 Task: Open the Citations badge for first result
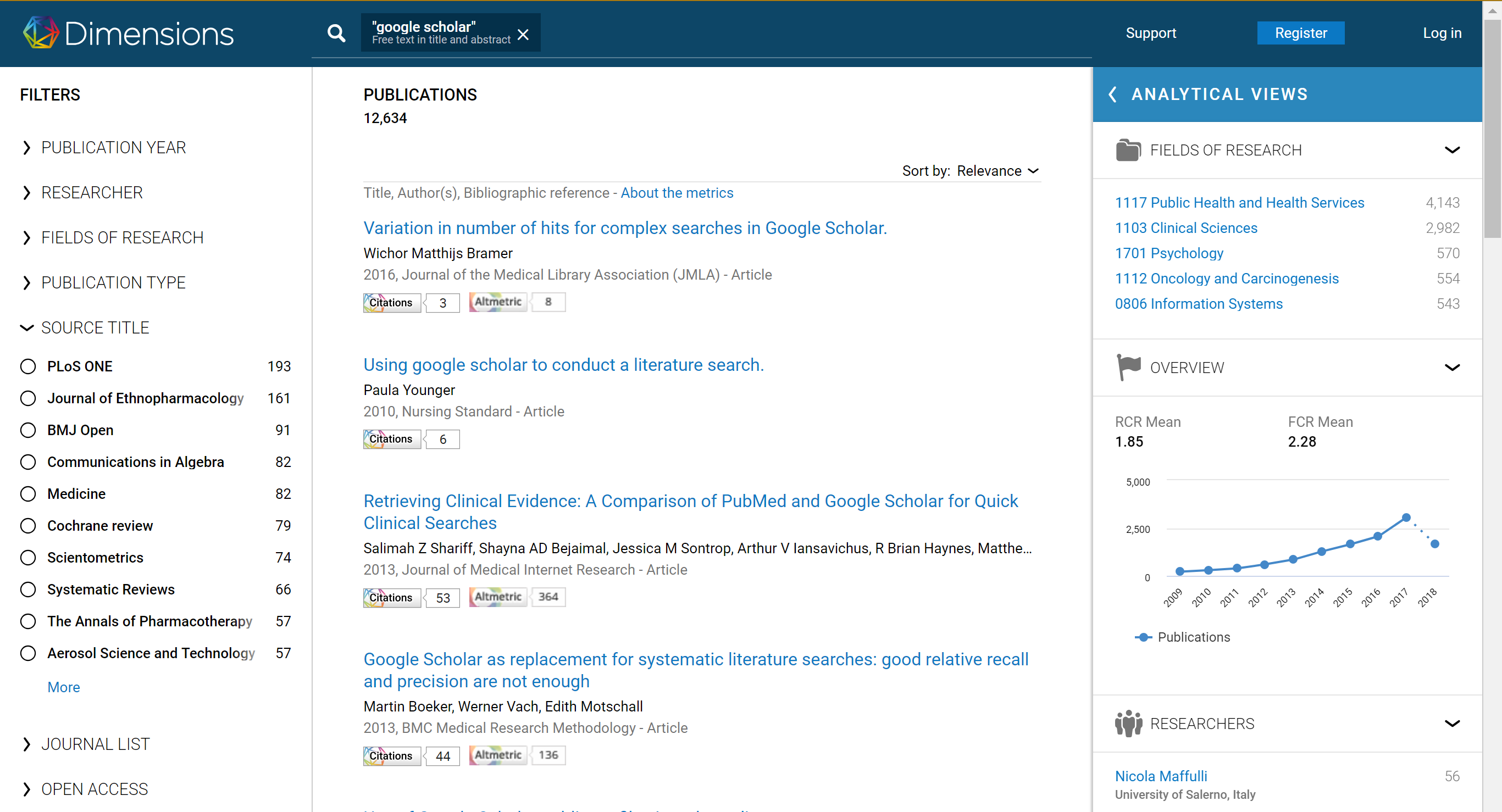click(411, 303)
